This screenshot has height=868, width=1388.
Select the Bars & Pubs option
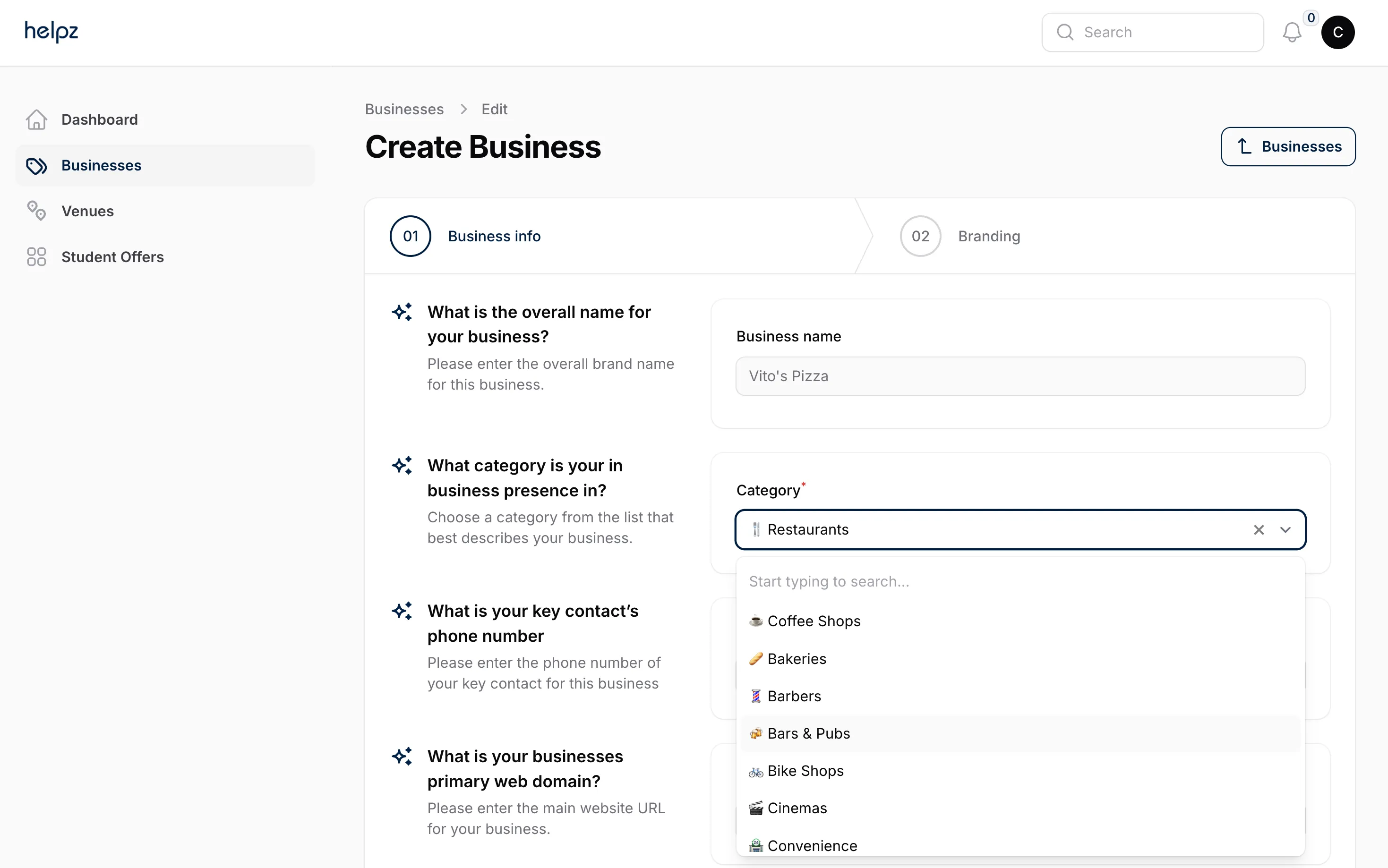[1020, 733]
